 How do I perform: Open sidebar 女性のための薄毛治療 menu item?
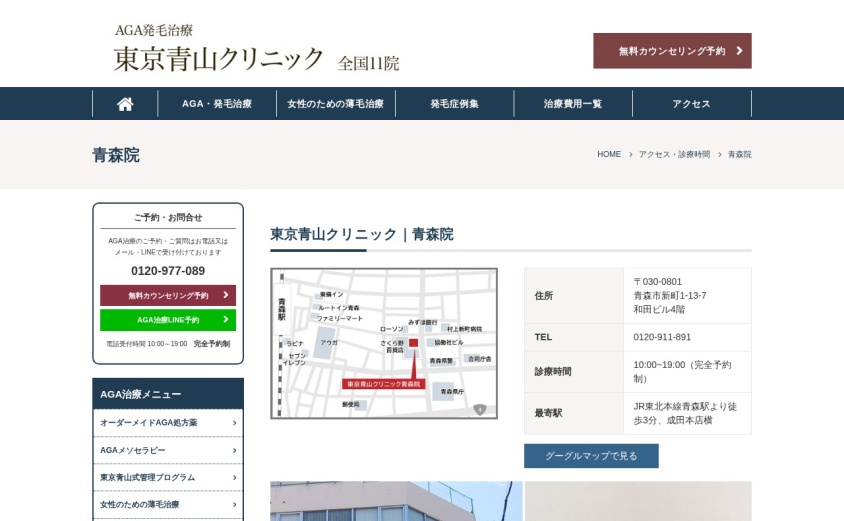[168, 505]
